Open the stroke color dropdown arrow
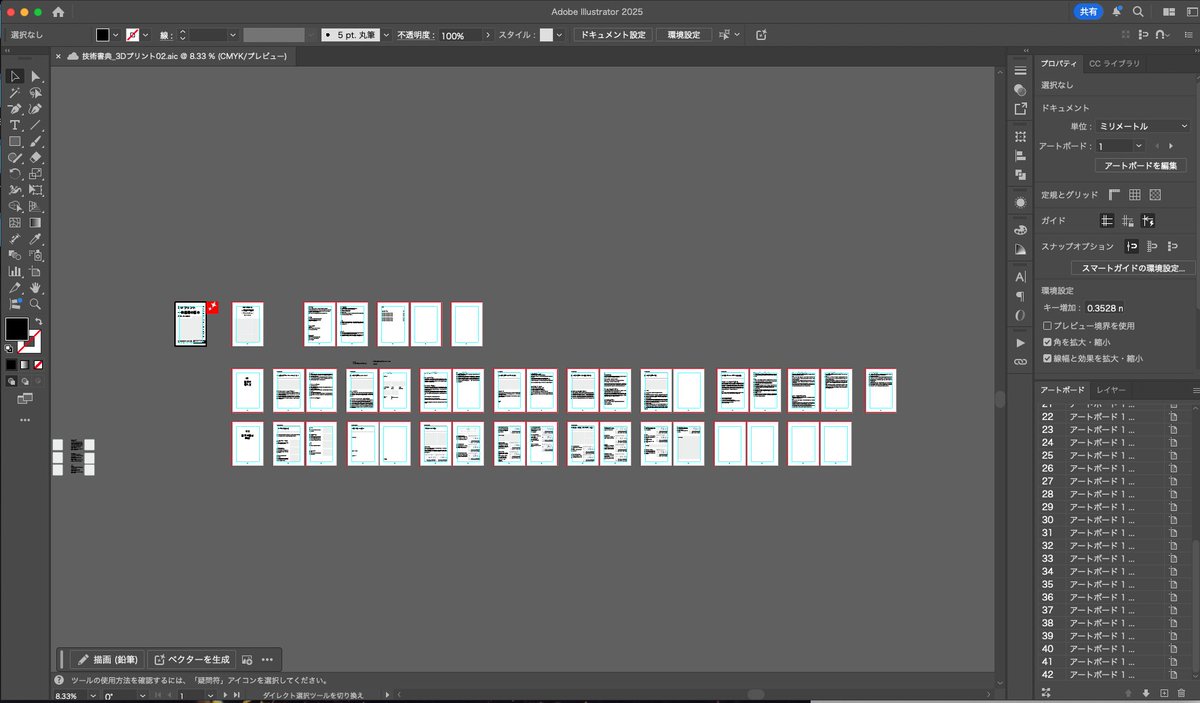 145,35
